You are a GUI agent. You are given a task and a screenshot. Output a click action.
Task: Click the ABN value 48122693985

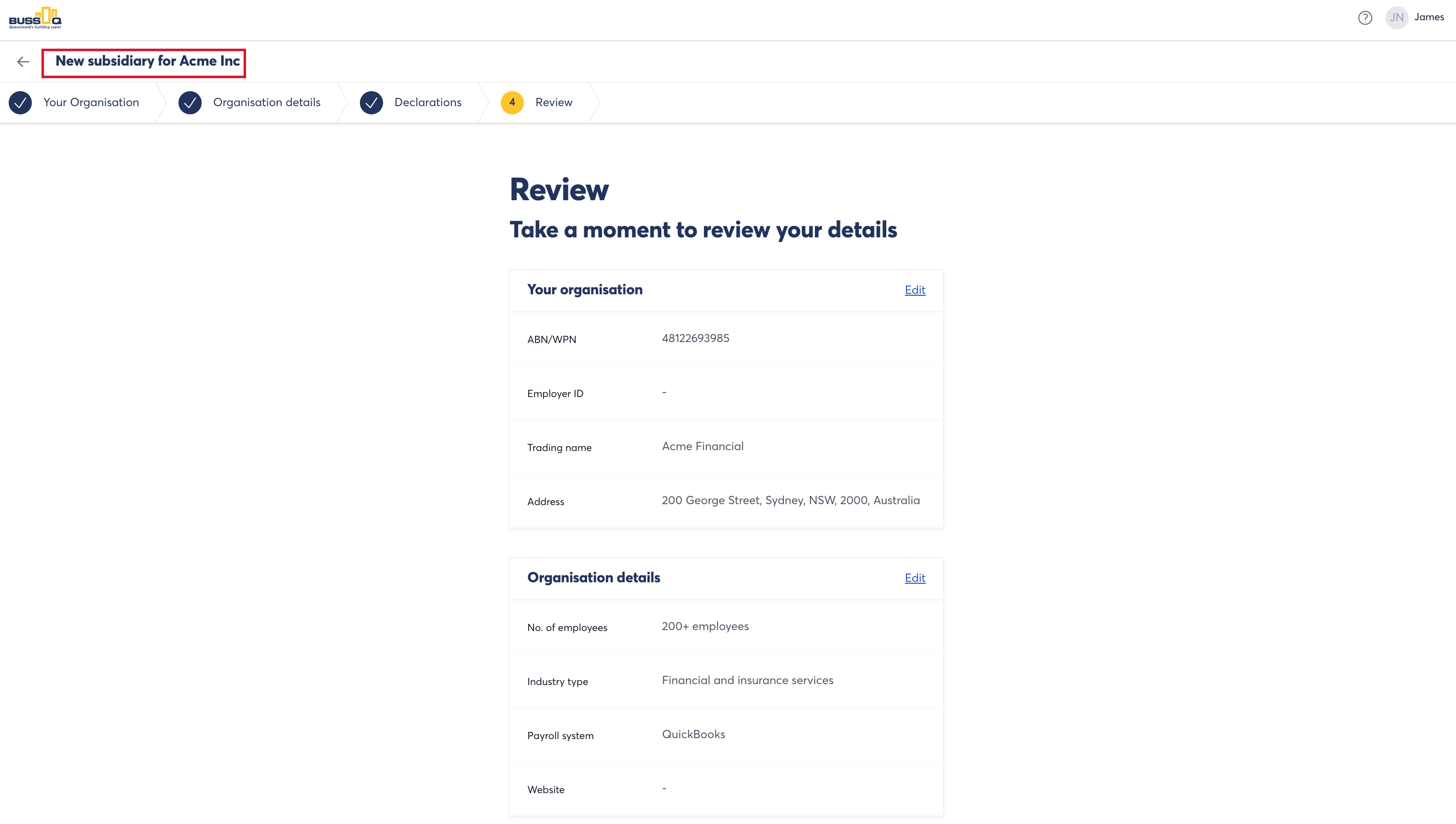coord(696,339)
